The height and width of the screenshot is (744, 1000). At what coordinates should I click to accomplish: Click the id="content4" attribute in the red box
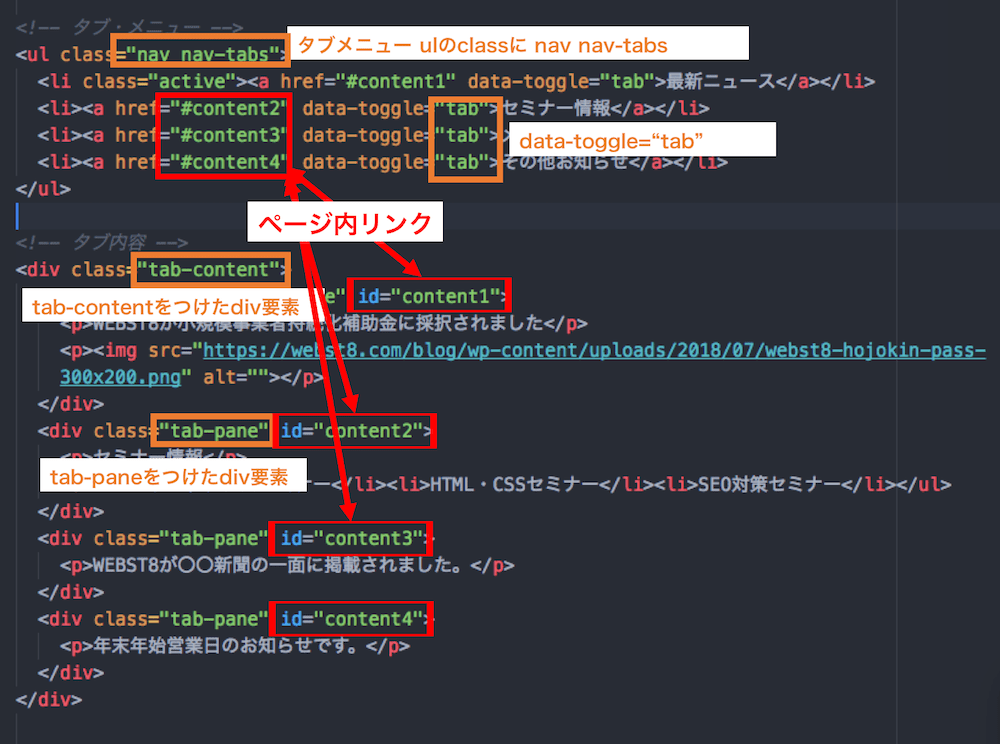pyautogui.click(x=352, y=618)
